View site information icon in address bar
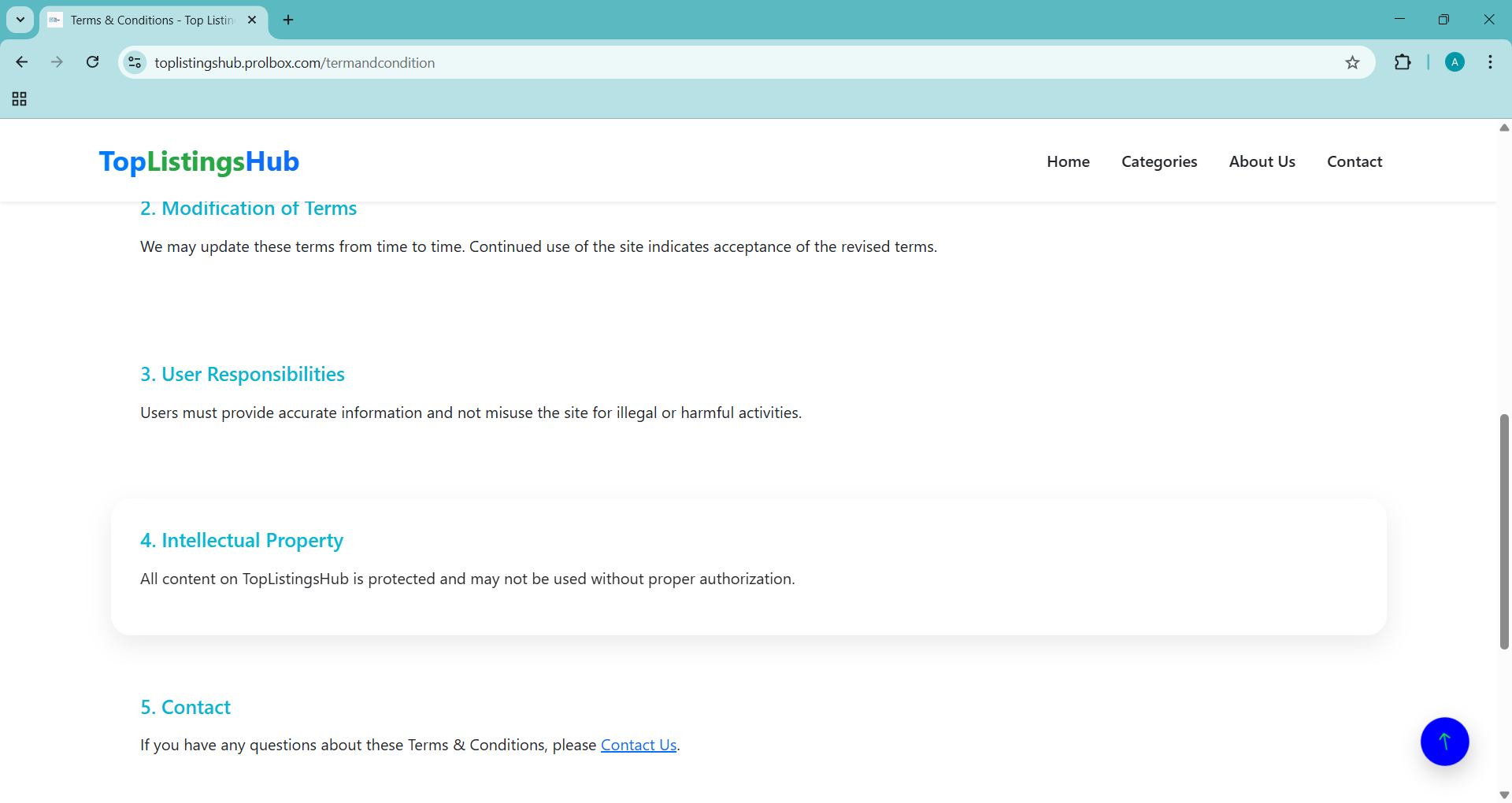Viewport: 1512px width, 803px height. pos(135,62)
